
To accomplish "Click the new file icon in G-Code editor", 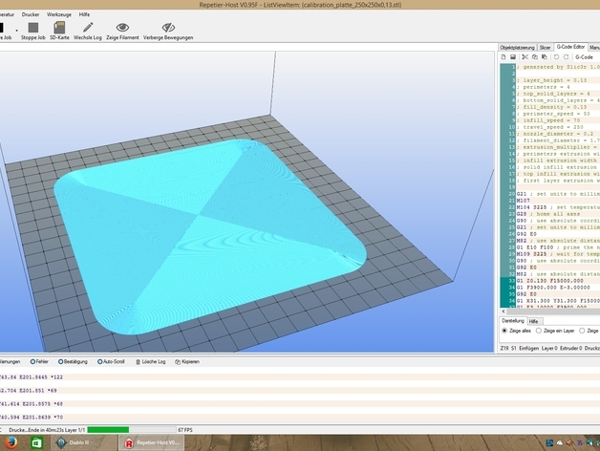I will click(504, 57).
